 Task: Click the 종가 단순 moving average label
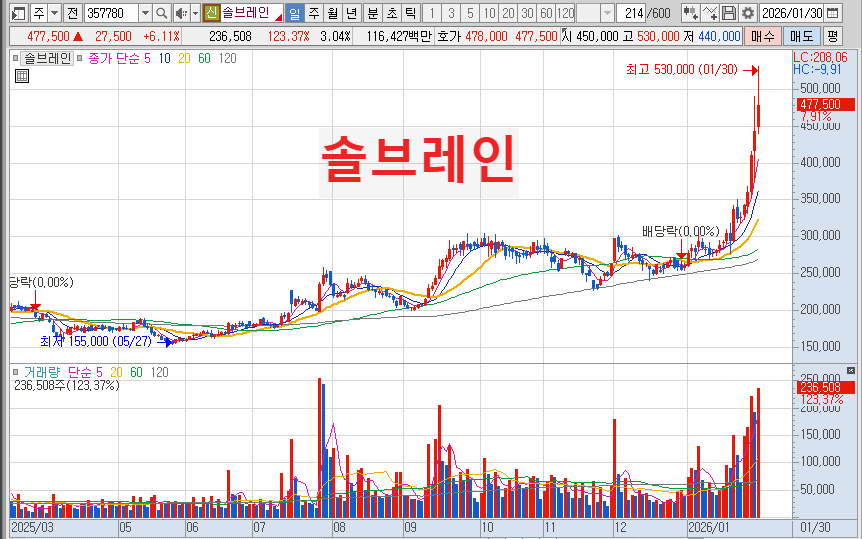[x=114, y=58]
